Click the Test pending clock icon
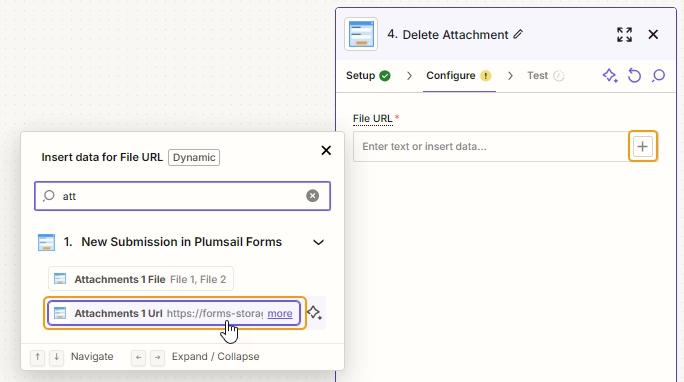 [x=559, y=76]
